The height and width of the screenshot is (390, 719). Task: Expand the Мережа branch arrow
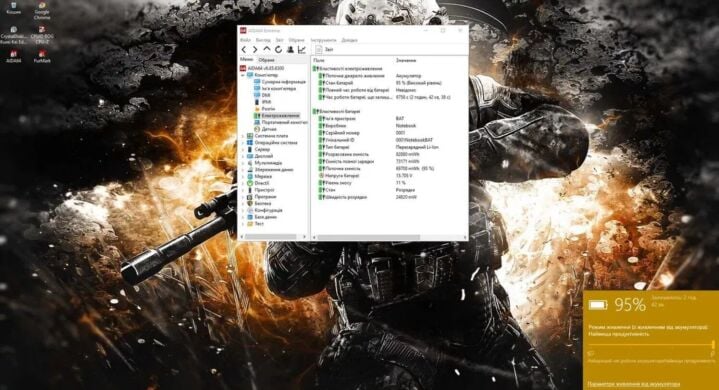point(243,176)
